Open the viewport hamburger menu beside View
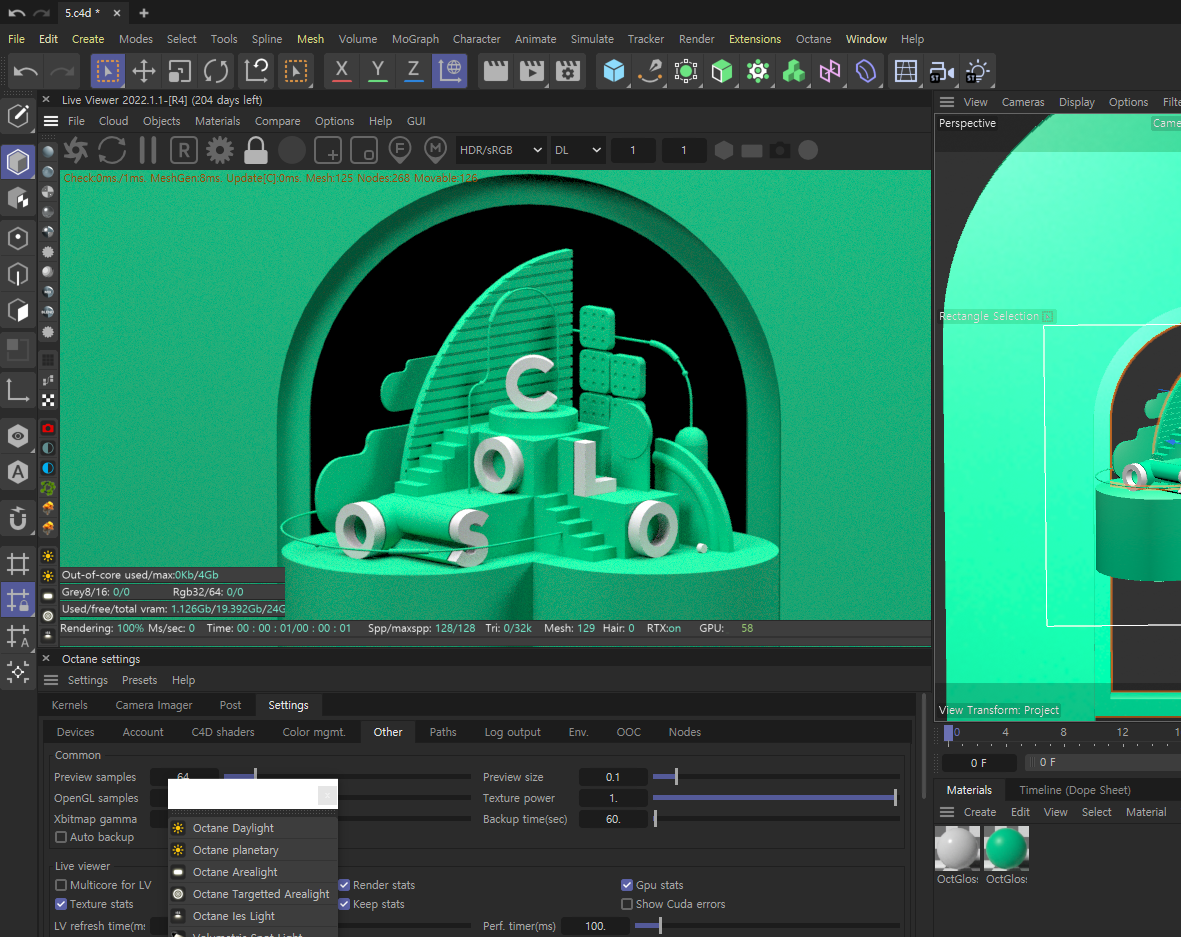This screenshot has height=937, width=1181. point(947,102)
